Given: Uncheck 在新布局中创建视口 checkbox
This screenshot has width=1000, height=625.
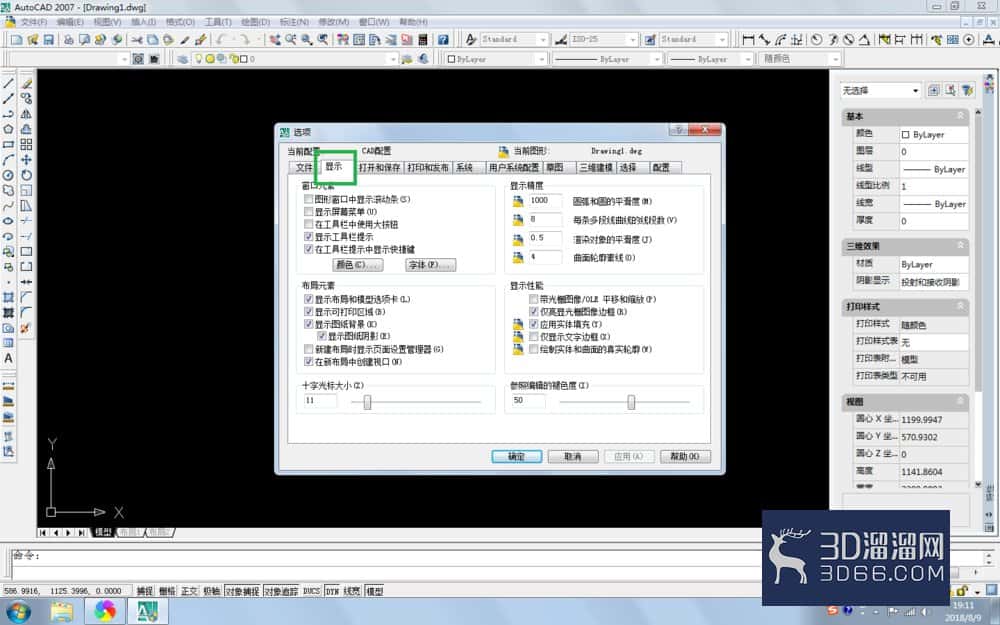Looking at the screenshot, I should (309, 362).
